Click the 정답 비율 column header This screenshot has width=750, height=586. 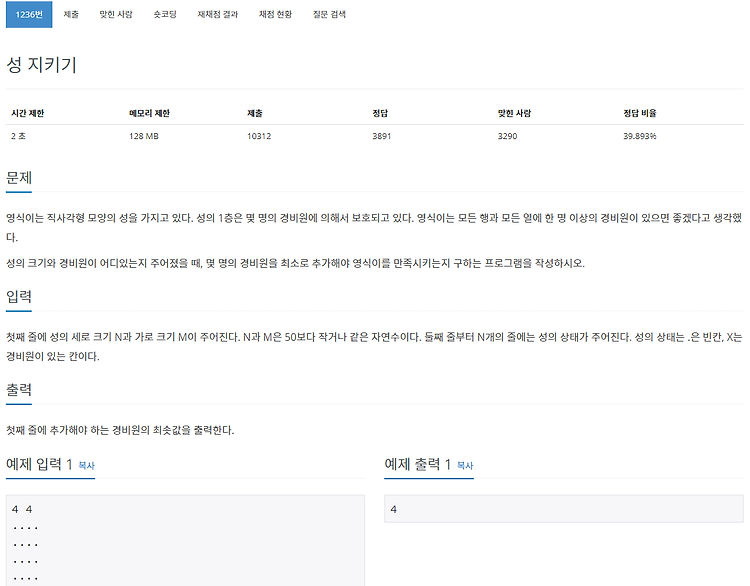coord(640,113)
